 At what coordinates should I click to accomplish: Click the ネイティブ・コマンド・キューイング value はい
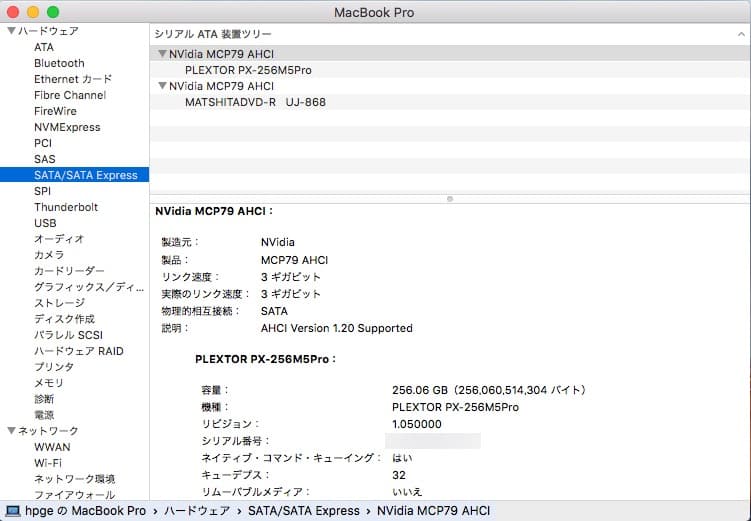402,458
